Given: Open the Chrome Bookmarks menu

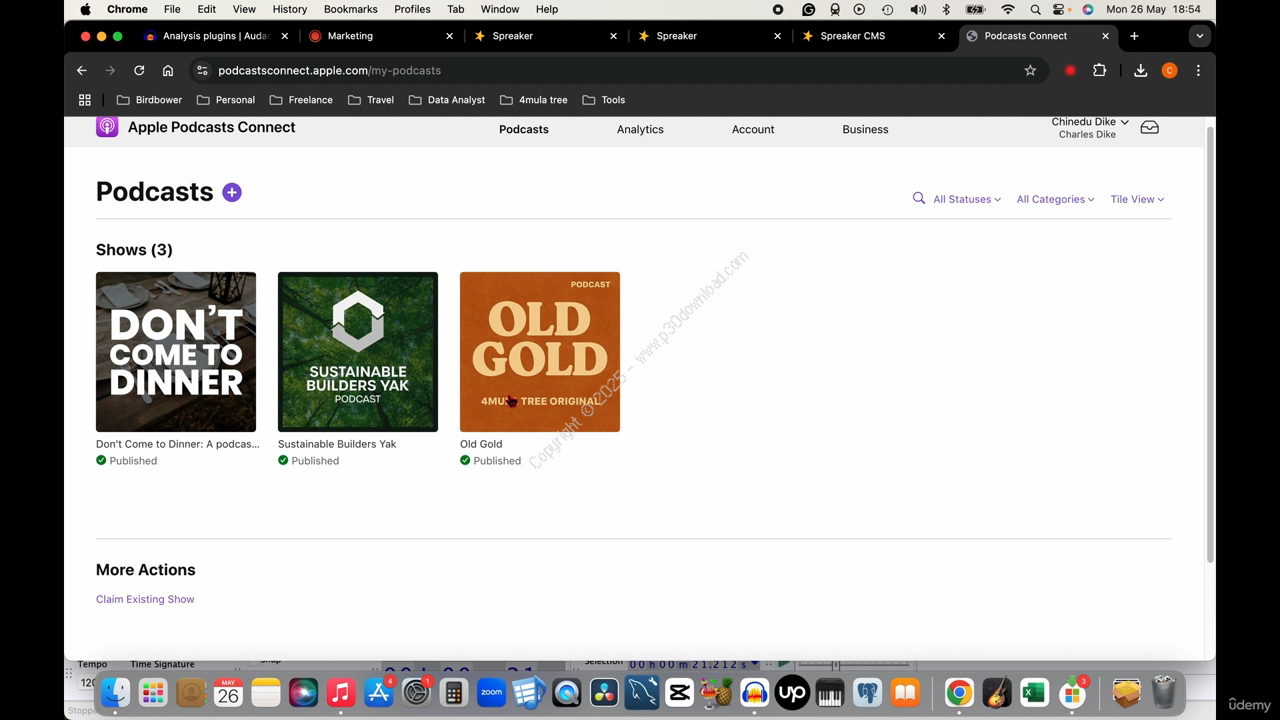Looking at the screenshot, I should pos(350,9).
